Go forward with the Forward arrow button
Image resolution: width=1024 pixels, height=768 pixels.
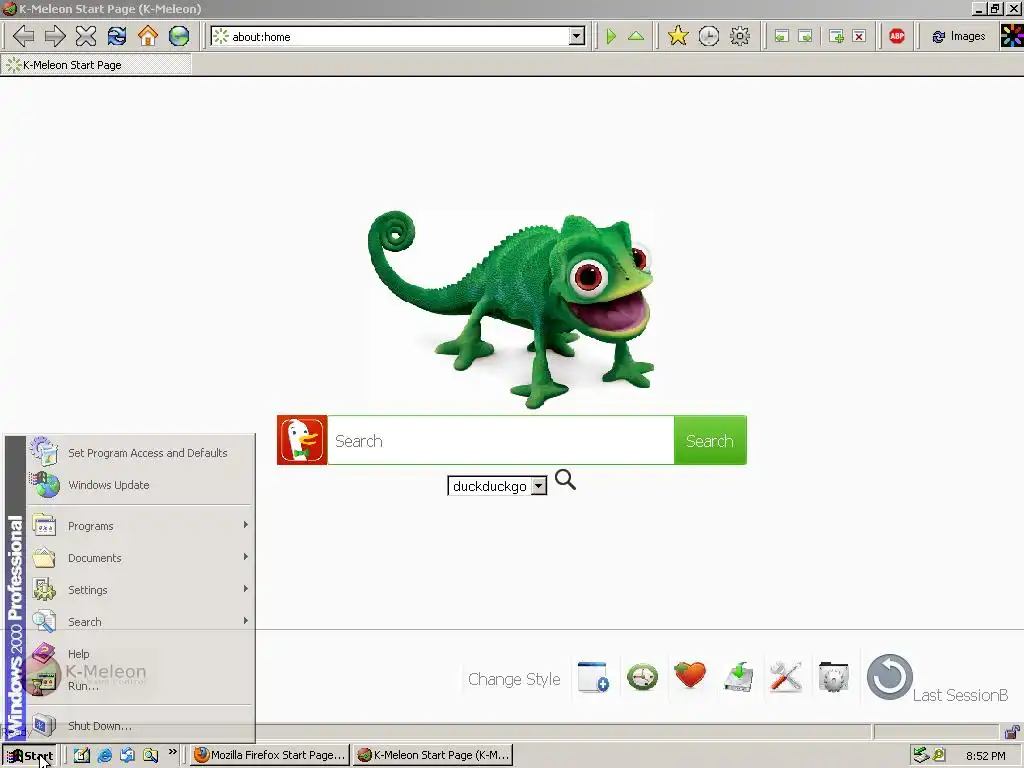click(55, 36)
